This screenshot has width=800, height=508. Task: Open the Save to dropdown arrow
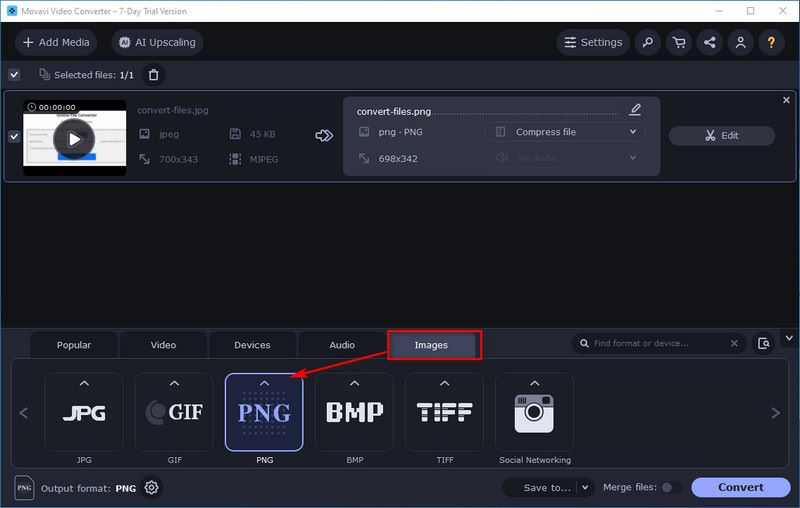pyautogui.click(x=585, y=488)
